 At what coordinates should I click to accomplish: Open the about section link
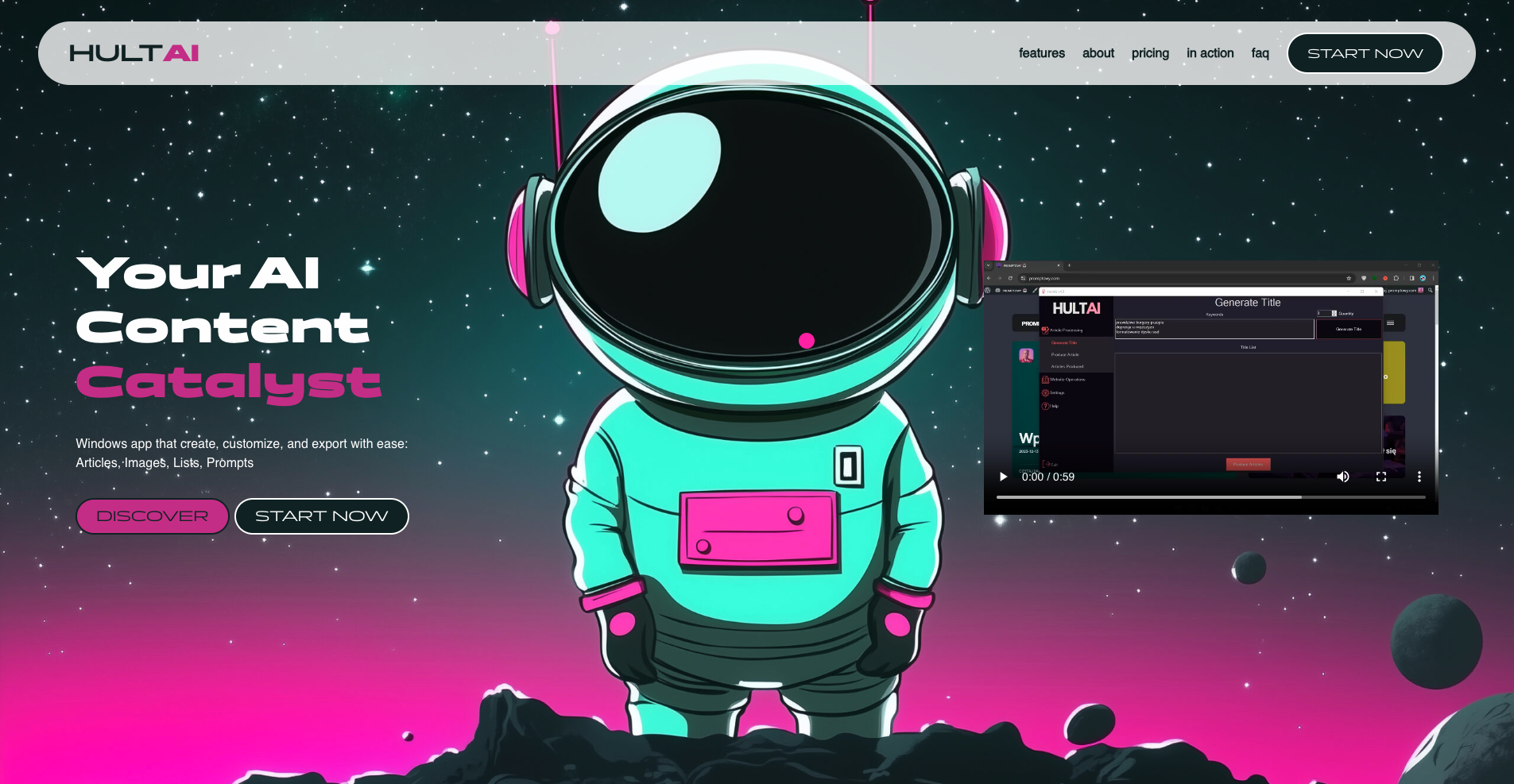(1098, 53)
